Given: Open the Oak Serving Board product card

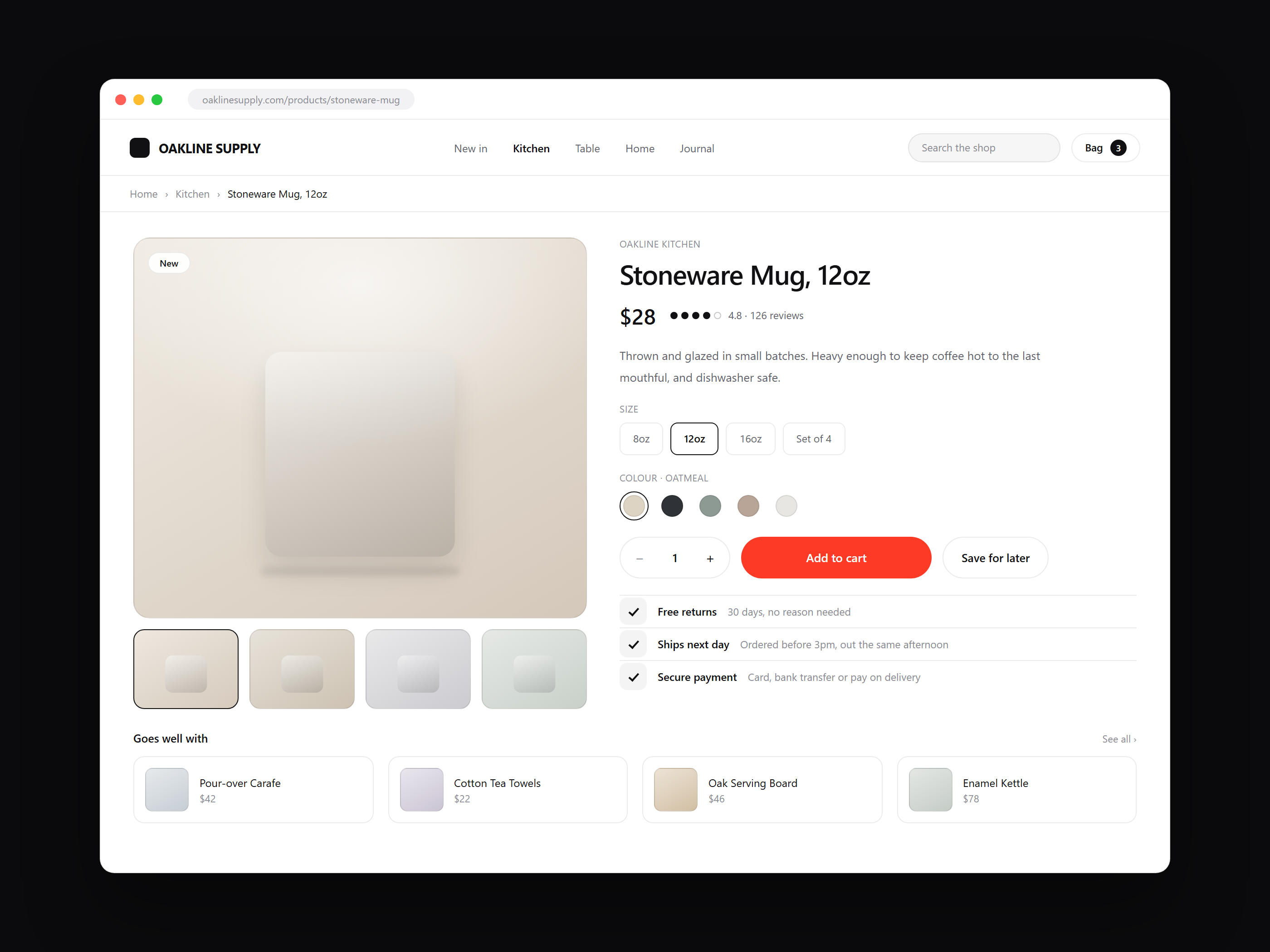Looking at the screenshot, I should click(x=762, y=790).
